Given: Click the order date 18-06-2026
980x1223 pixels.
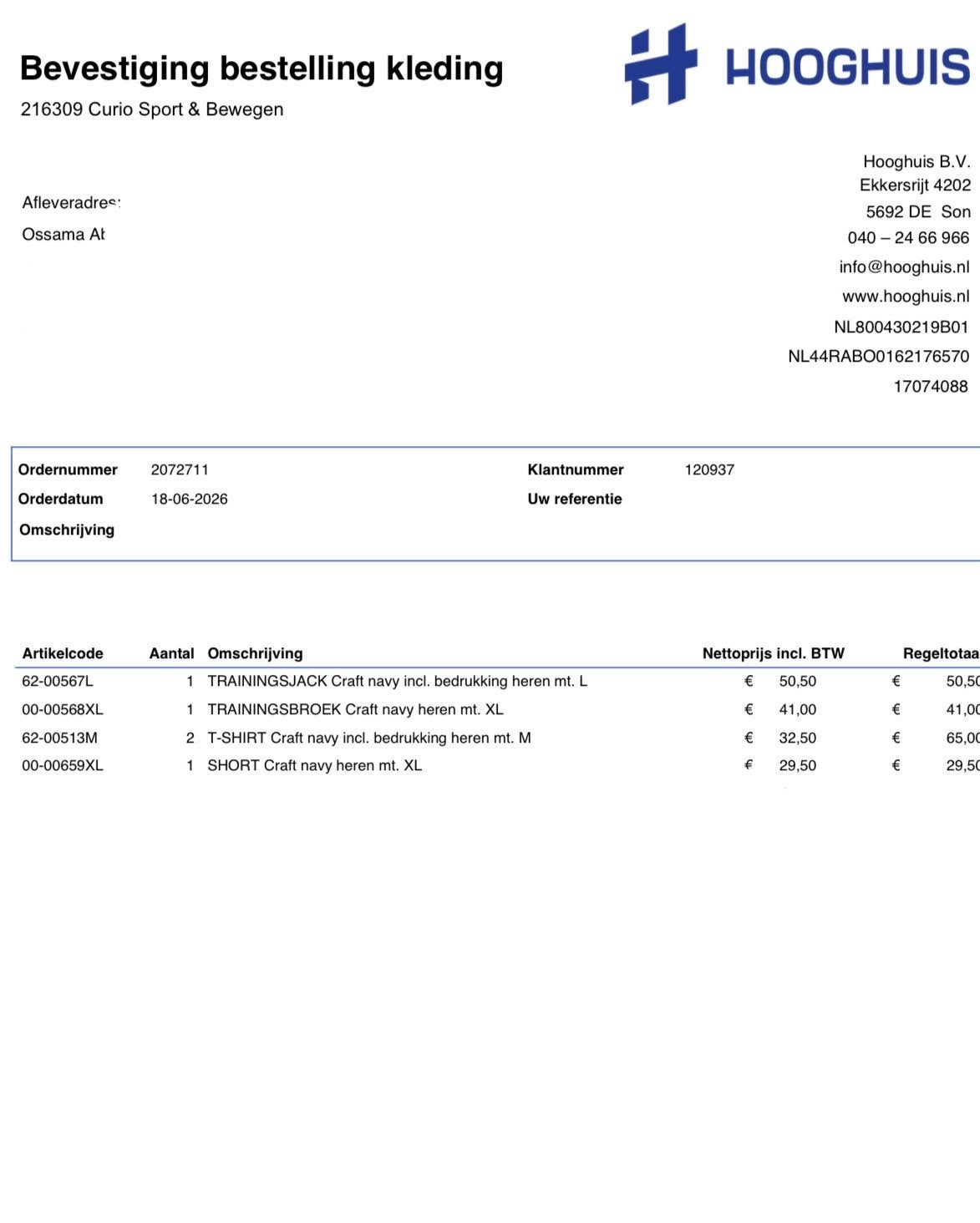Looking at the screenshot, I should (x=190, y=499).
